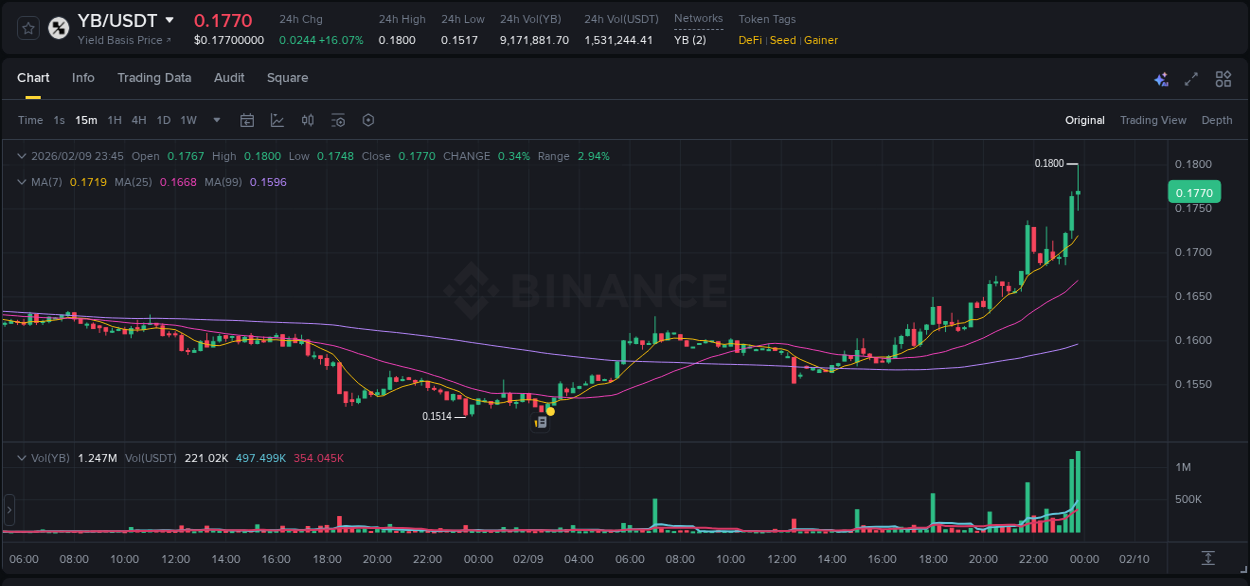Expand the extra time intervals dropdown
This screenshot has width=1250, height=586.
[215, 120]
